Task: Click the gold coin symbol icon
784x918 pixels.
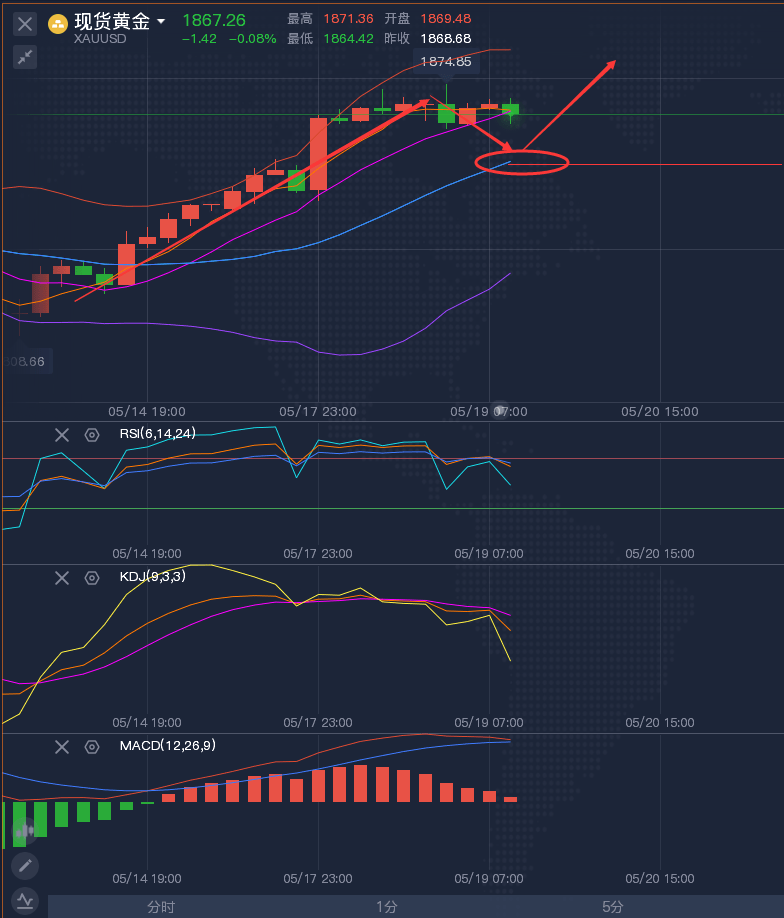Action: pyautogui.click(x=57, y=25)
